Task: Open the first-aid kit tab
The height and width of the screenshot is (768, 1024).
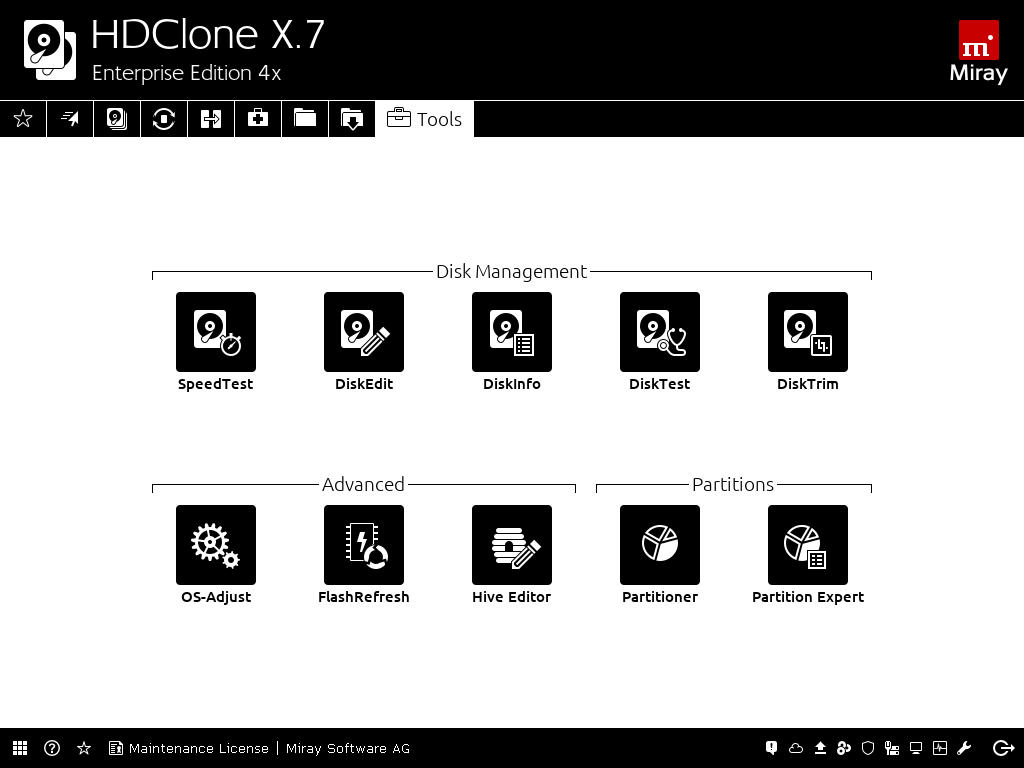Action: (x=258, y=119)
